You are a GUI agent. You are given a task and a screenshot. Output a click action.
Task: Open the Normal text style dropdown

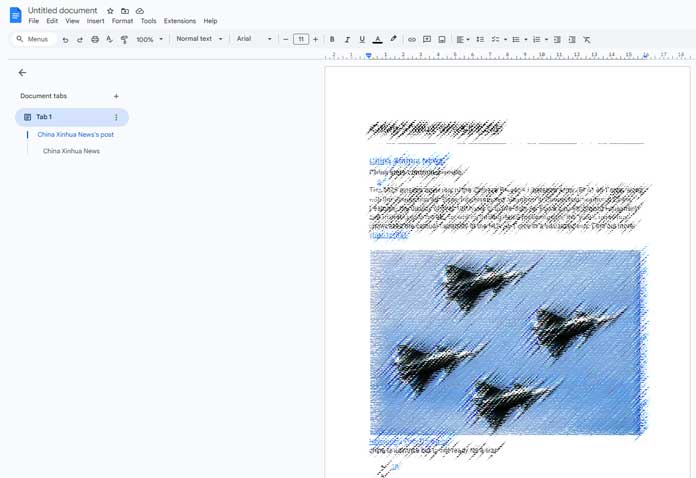(x=199, y=39)
